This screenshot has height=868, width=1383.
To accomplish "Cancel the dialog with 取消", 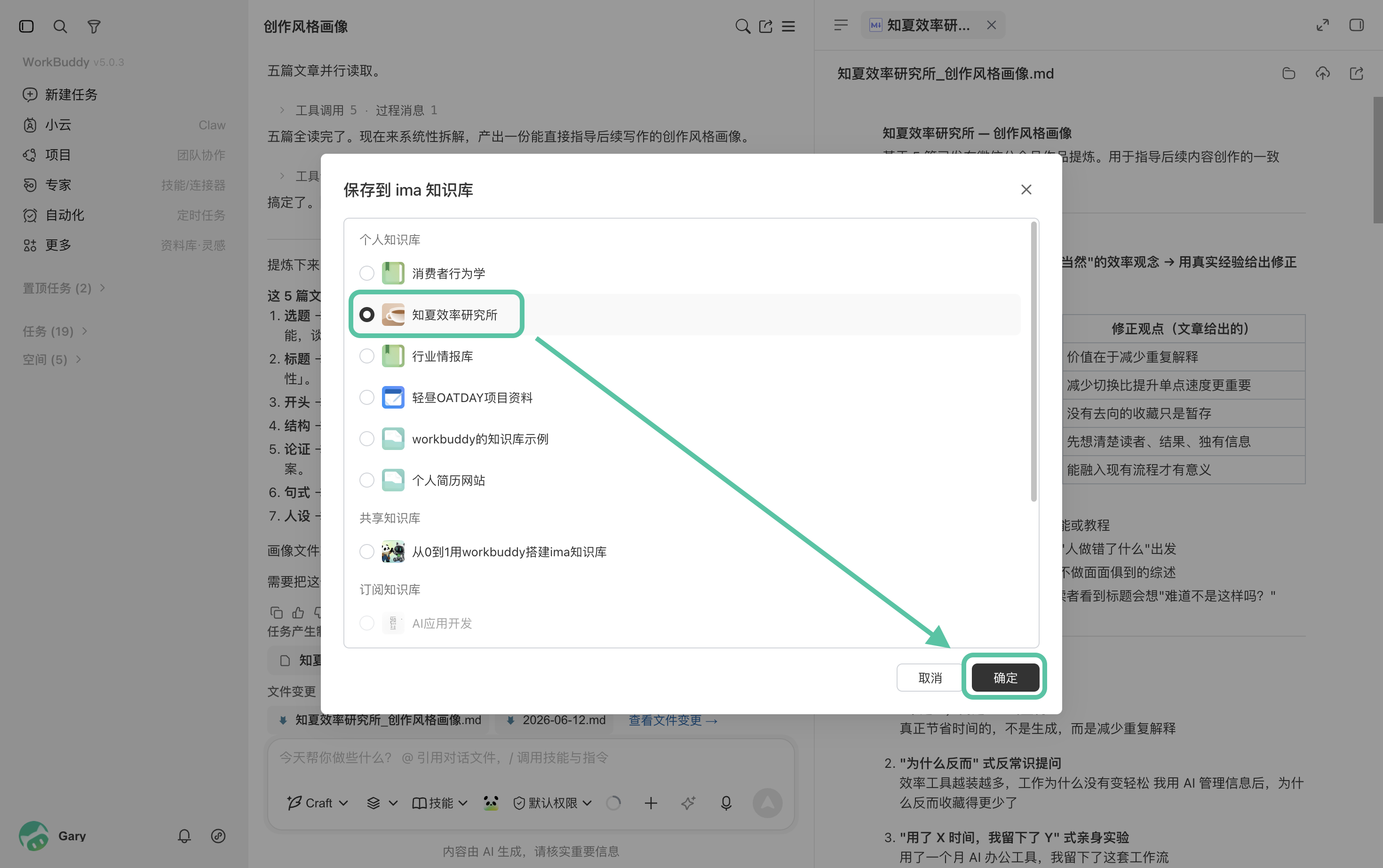I will 930,678.
